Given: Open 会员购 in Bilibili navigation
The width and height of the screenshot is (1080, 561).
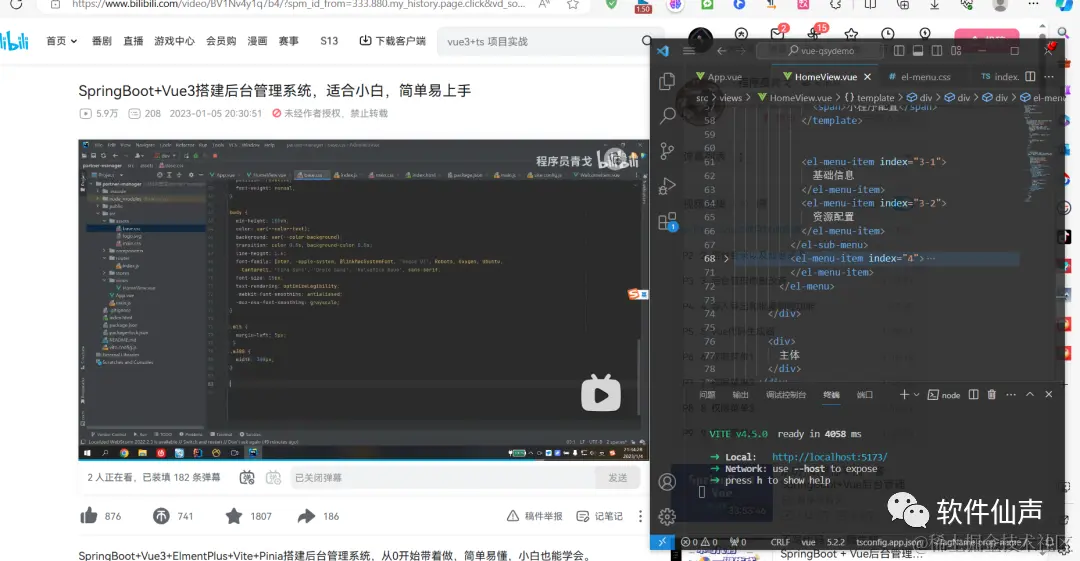Looking at the screenshot, I should tap(220, 41).
